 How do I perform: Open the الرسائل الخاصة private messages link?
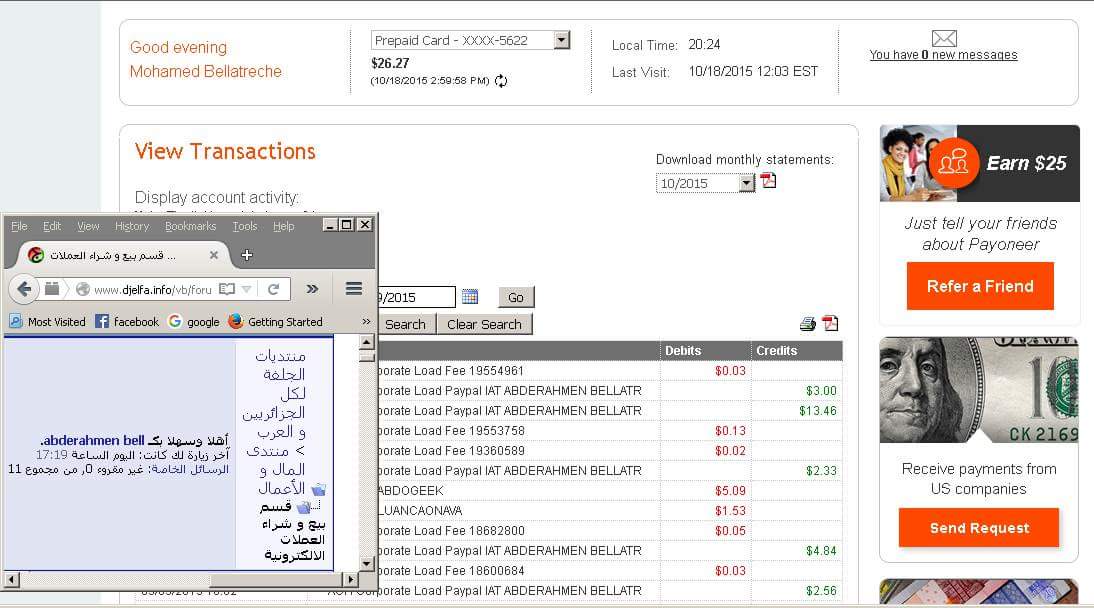click(x=190, y=469)
